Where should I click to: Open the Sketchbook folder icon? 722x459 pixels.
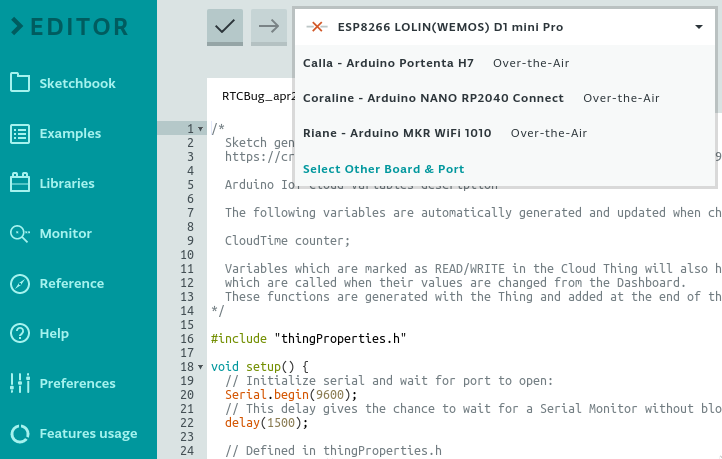pos(20,83)
